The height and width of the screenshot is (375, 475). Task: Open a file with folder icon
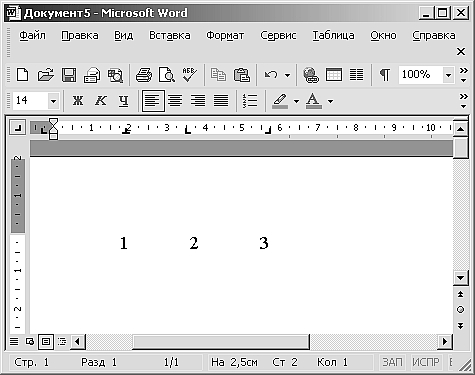pos(46,75)
